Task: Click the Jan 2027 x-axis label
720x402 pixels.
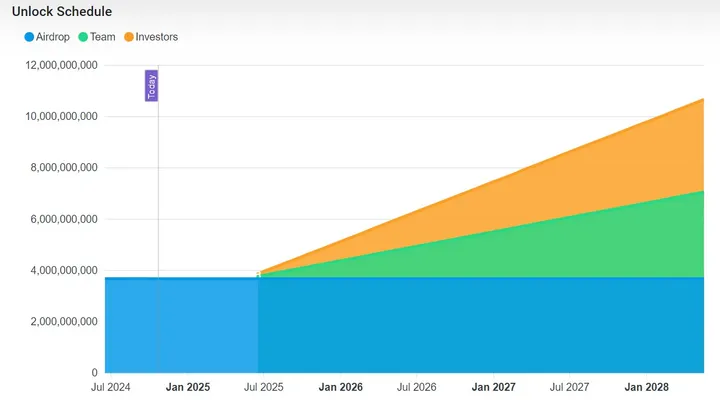Action: click(x=493, y=386)
